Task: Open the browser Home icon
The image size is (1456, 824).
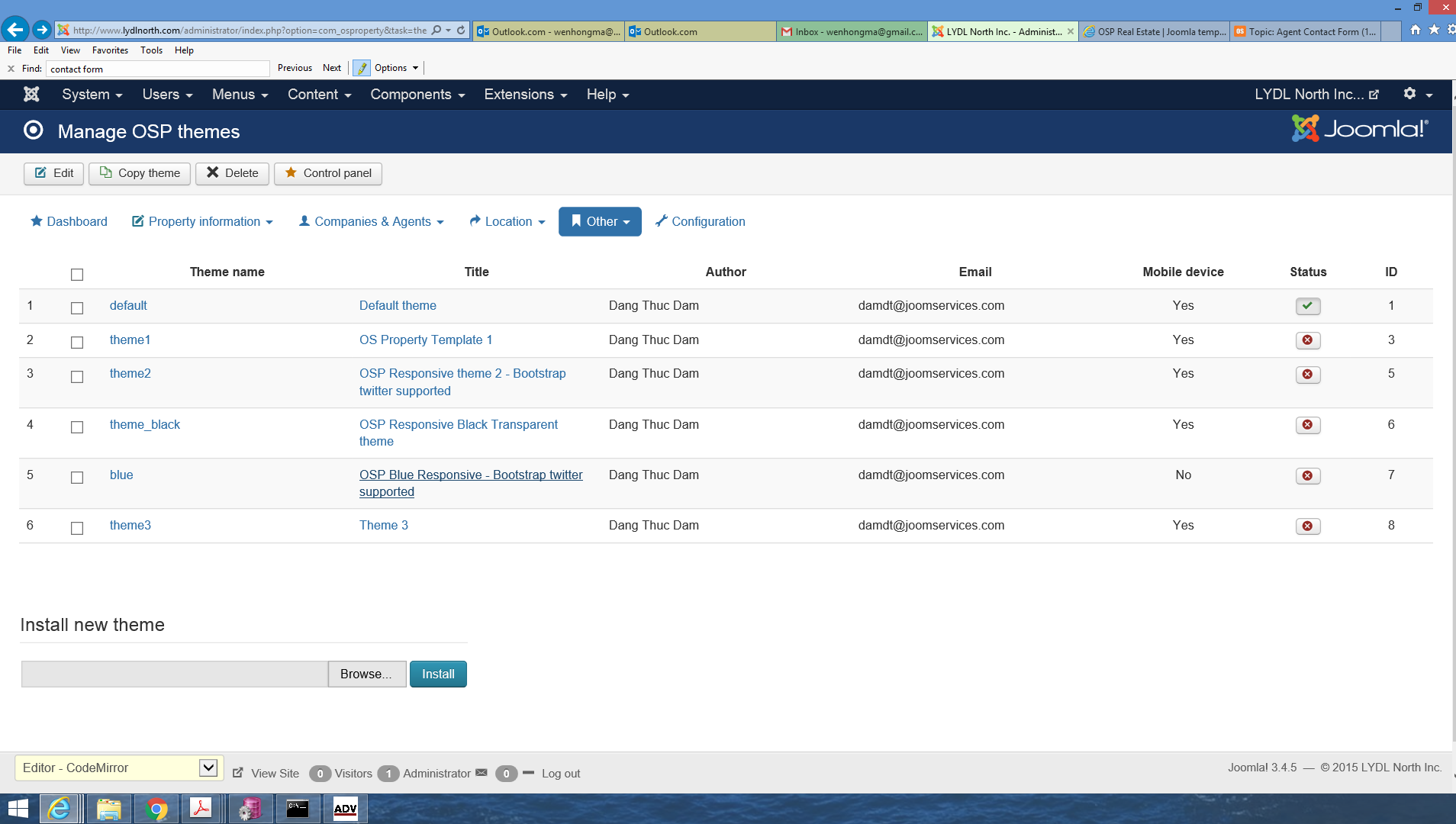Action: 1416,30
